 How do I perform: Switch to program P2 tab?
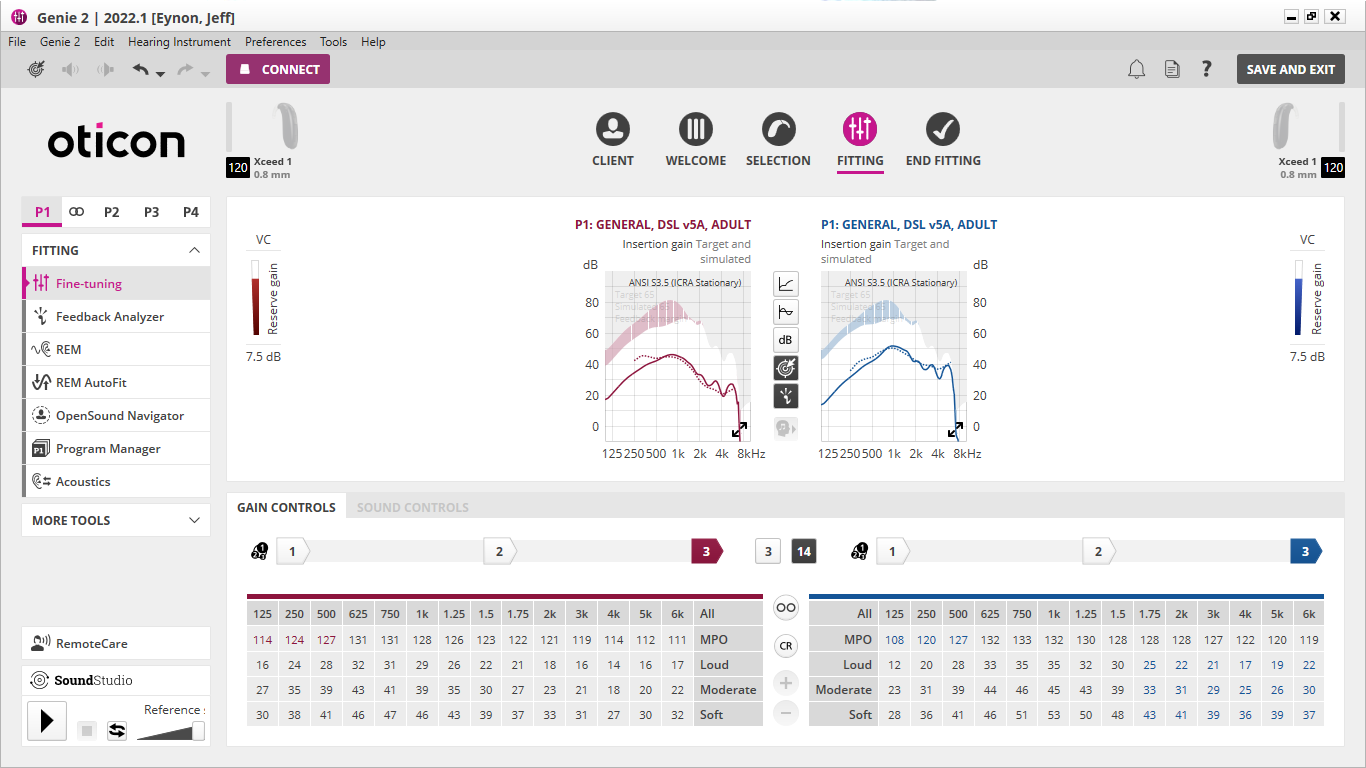click(111, 212)
